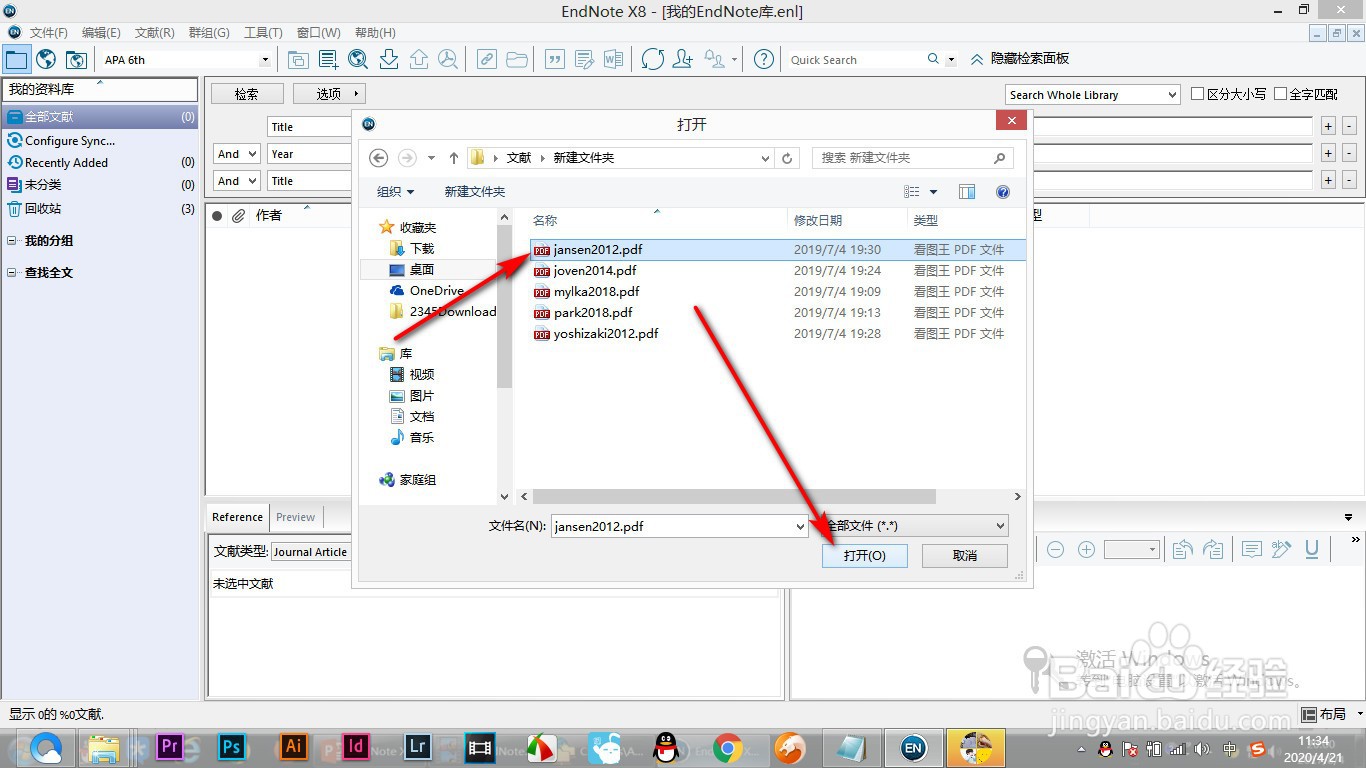
Task: Open Online Search globe-magnifier icon
Action: coord(358,59)
